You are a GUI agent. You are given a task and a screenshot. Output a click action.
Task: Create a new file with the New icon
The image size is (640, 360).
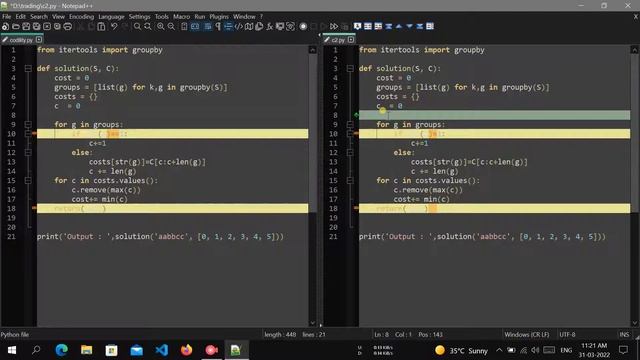point(5,27)
